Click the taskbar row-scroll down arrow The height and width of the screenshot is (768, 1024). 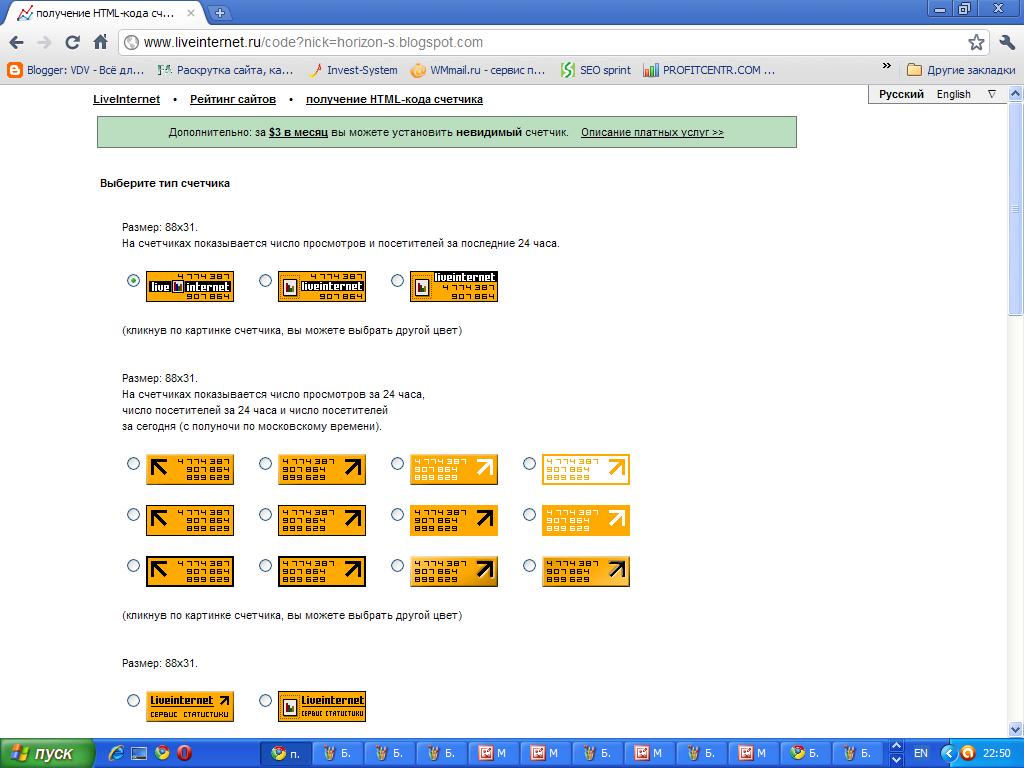pos(897,760)
